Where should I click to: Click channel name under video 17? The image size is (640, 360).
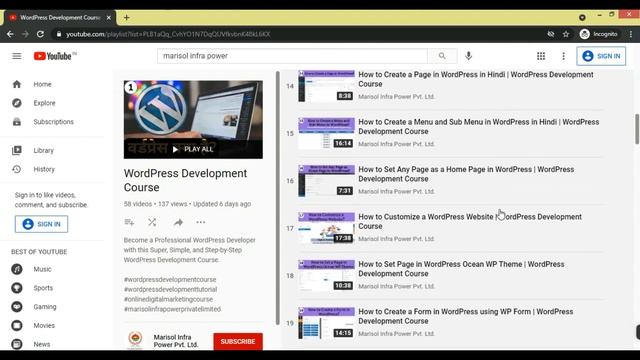396,239
